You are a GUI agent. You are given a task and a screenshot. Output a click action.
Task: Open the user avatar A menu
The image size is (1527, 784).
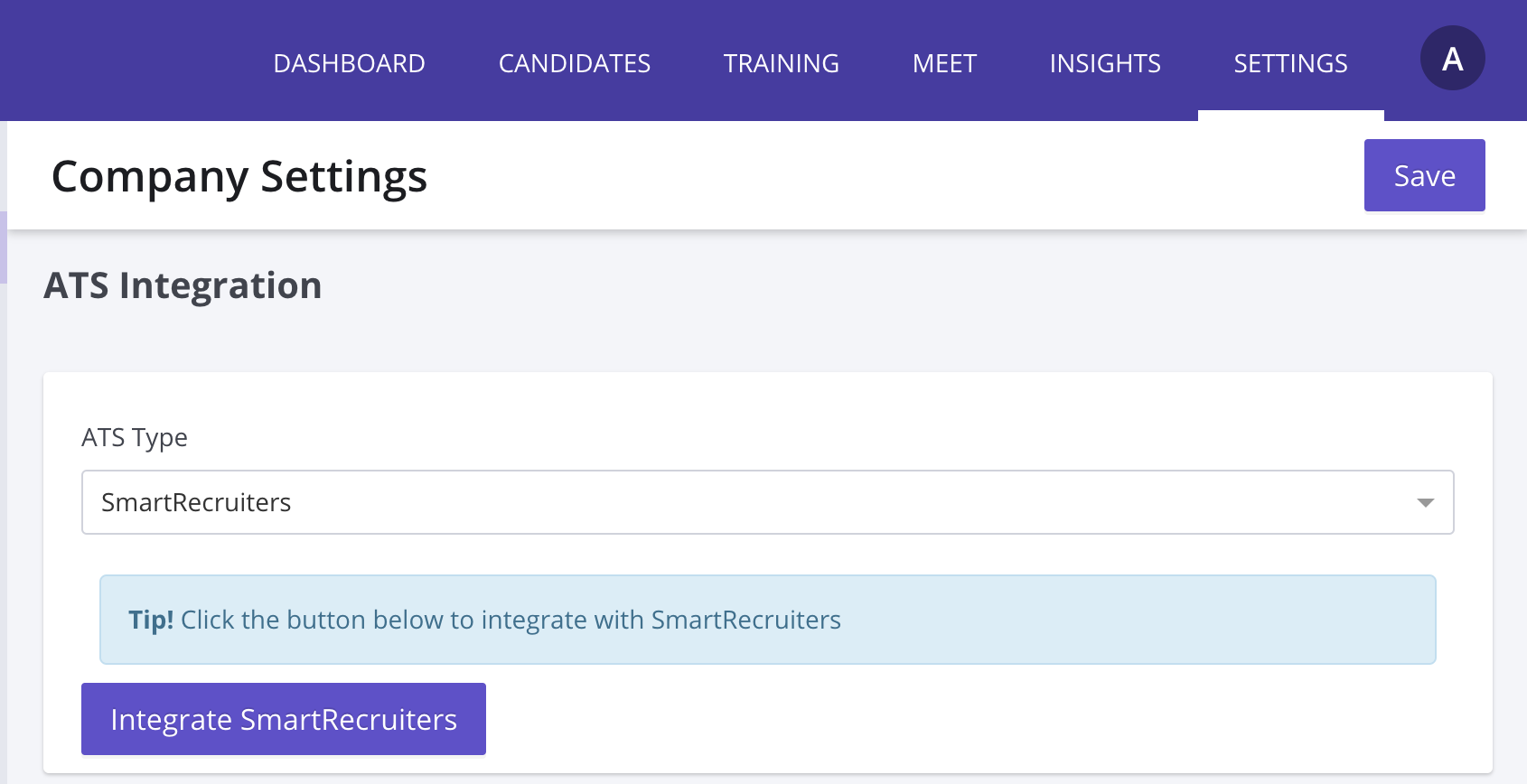coord(1452,59)
